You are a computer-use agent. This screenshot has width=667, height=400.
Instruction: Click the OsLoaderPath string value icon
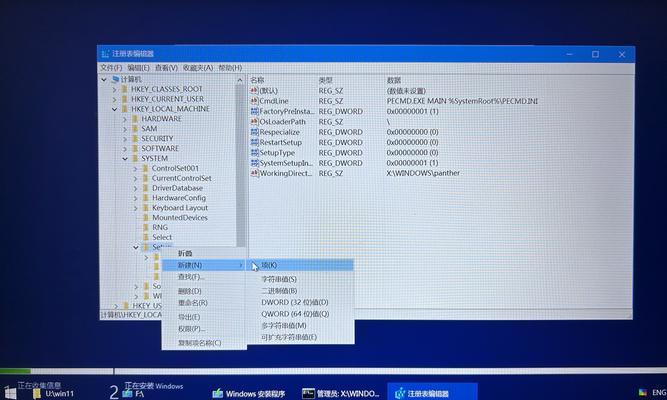point(254,122)
